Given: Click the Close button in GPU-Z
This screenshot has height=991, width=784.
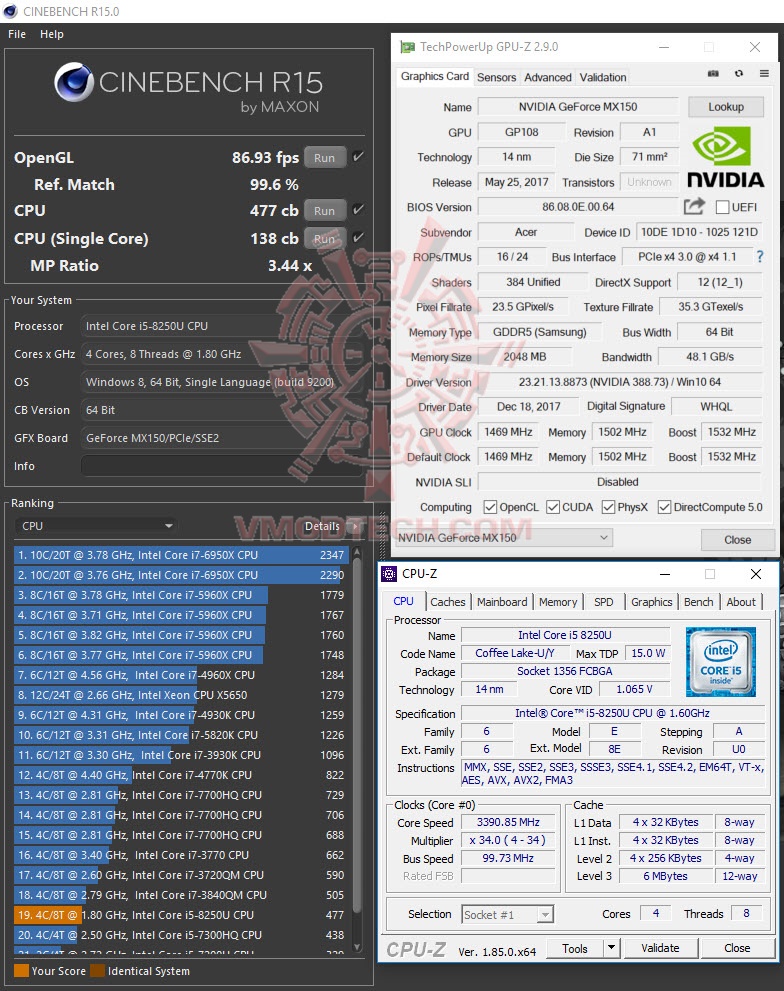Looking at the screenshot, I should pos(737,540).
